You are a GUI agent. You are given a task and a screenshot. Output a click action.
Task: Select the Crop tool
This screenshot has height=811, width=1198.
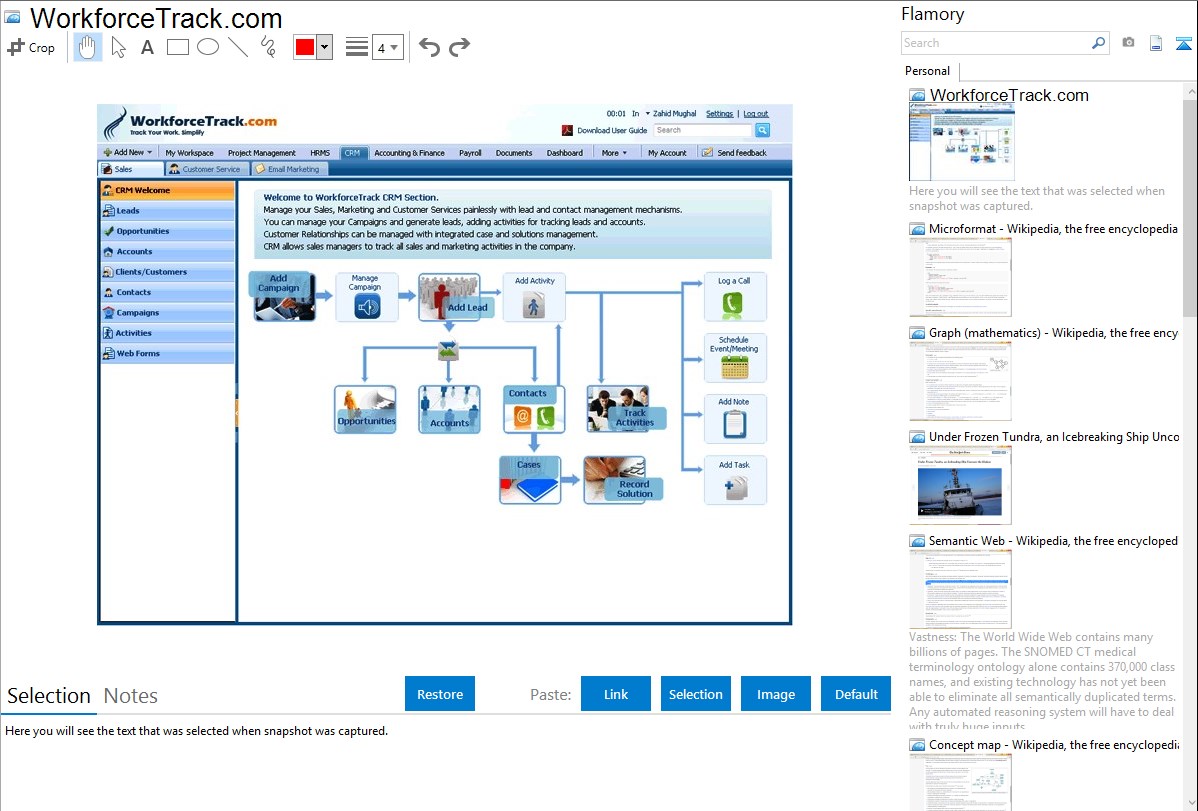pos(31,47)
